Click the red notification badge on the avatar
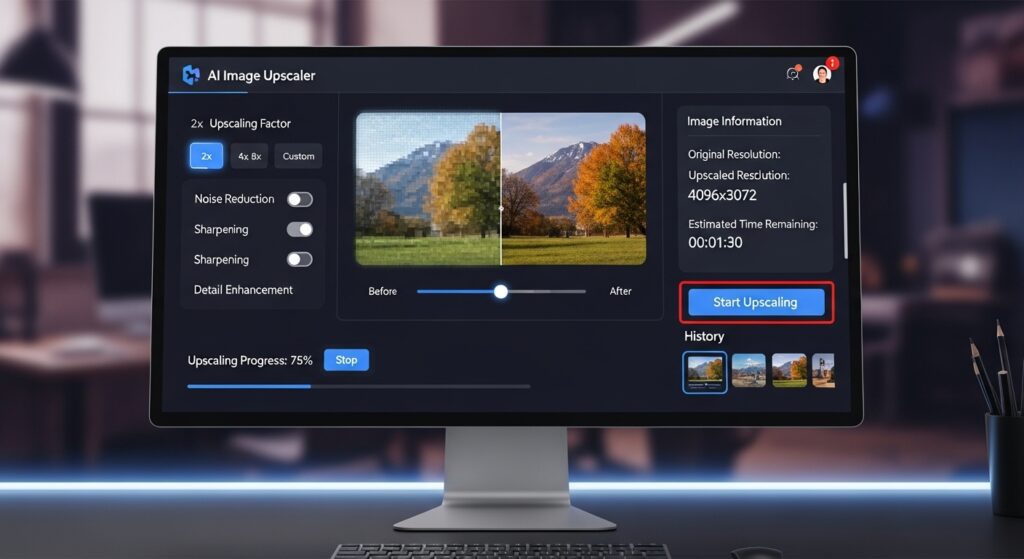The height and width of the screenshot is (559, 1024). point(832,63)
